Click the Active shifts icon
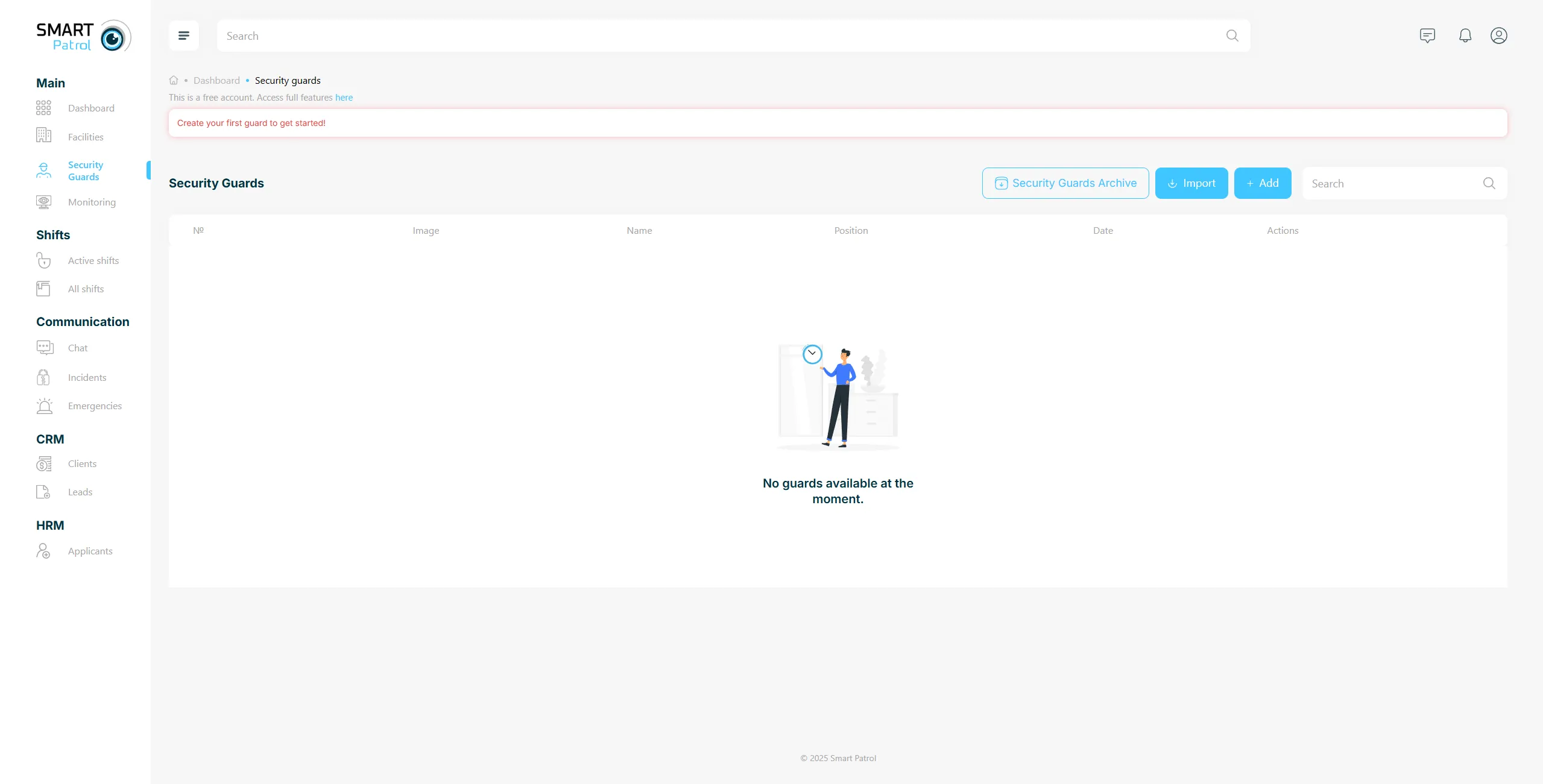The width and height of the screenshot is (1543, 784). point(43,260)
